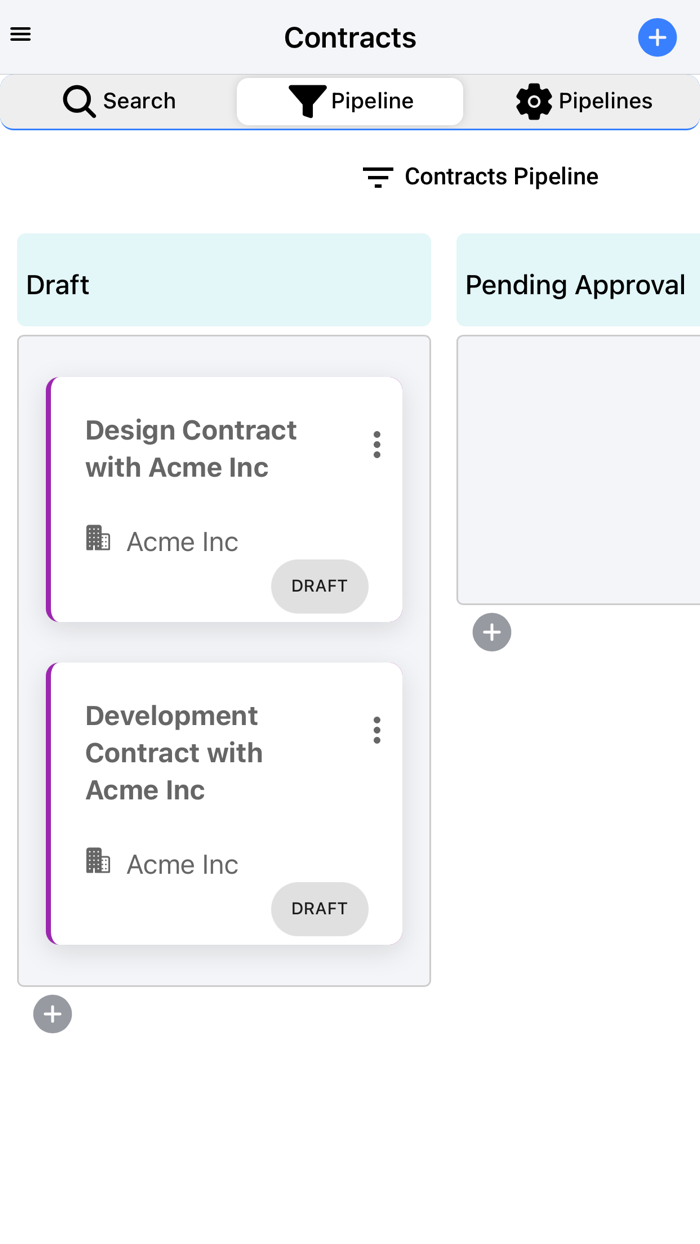Click the funnel icon on the Pipeline tab
Image resolution: width=700 pixels, height=1244 pixels.
click(x=305, y=101)
